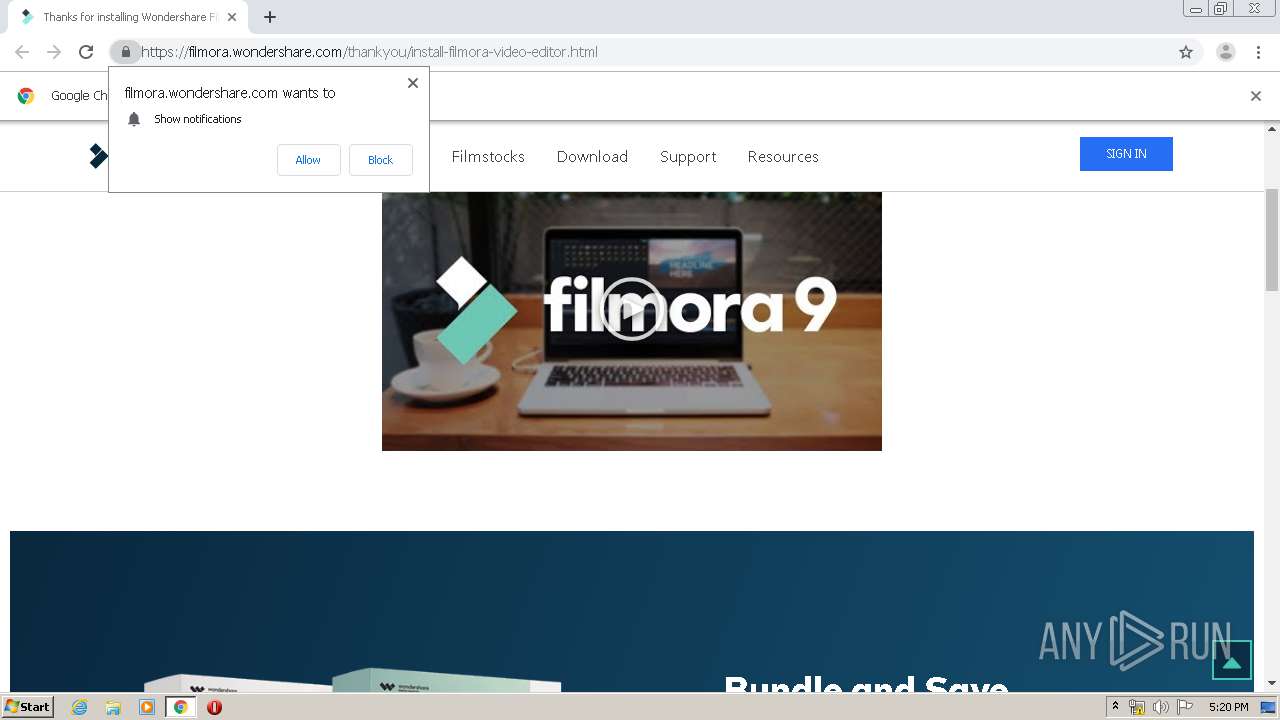Click the scrollbar up arrow
1280x720 pixels.
(1272, 129)
